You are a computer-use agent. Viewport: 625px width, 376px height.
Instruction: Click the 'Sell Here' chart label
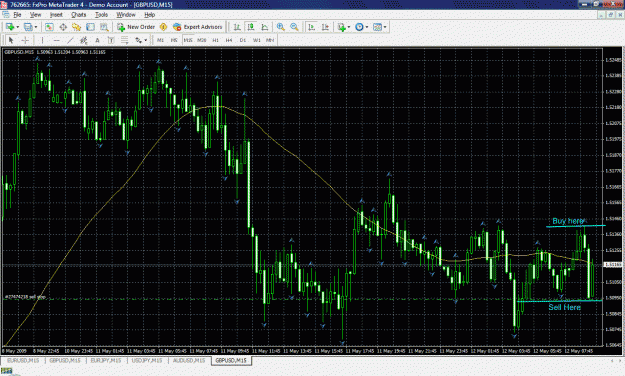[564, 307]
